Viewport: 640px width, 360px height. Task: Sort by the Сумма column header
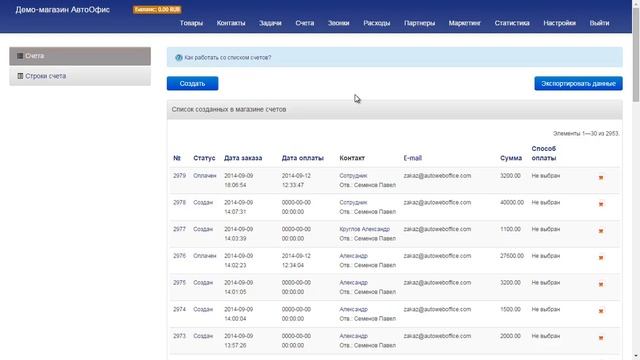[x=511, y=158]
